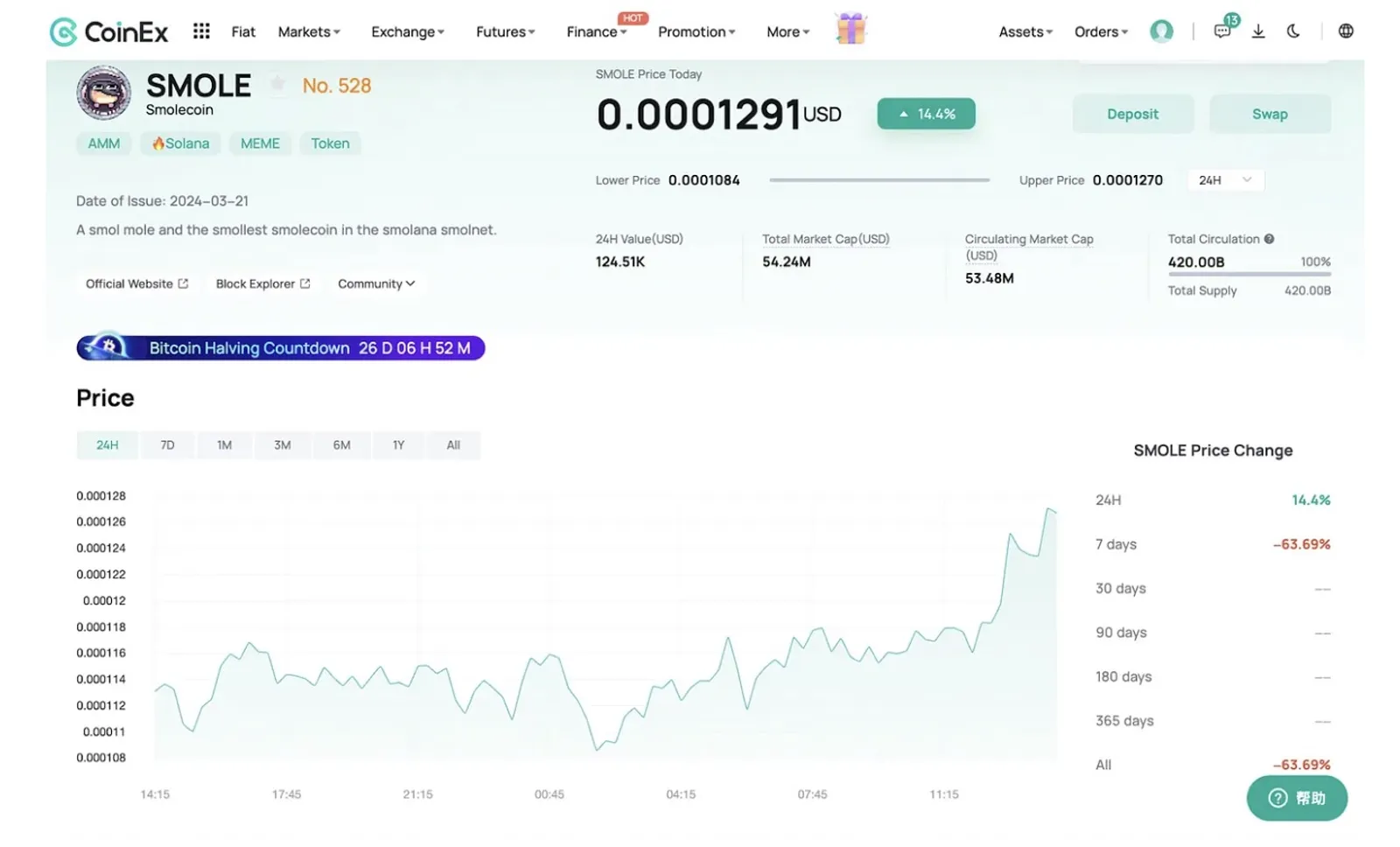
Task: Click the SMOLE coin logo image
Action: pyautogui.click(x=104, y=93)
